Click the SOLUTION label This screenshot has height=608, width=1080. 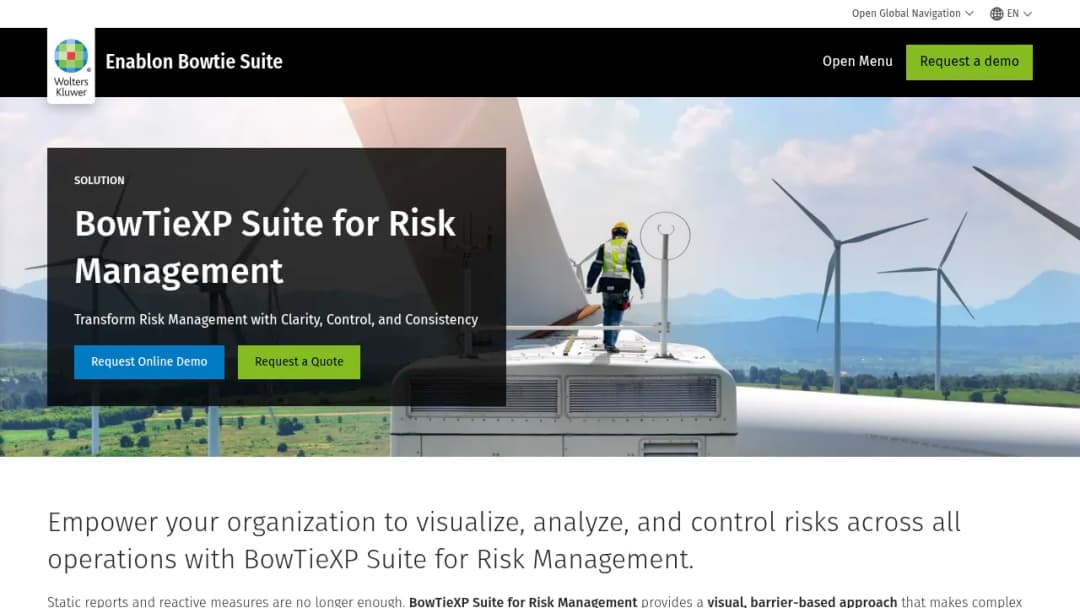coord(99,180)
